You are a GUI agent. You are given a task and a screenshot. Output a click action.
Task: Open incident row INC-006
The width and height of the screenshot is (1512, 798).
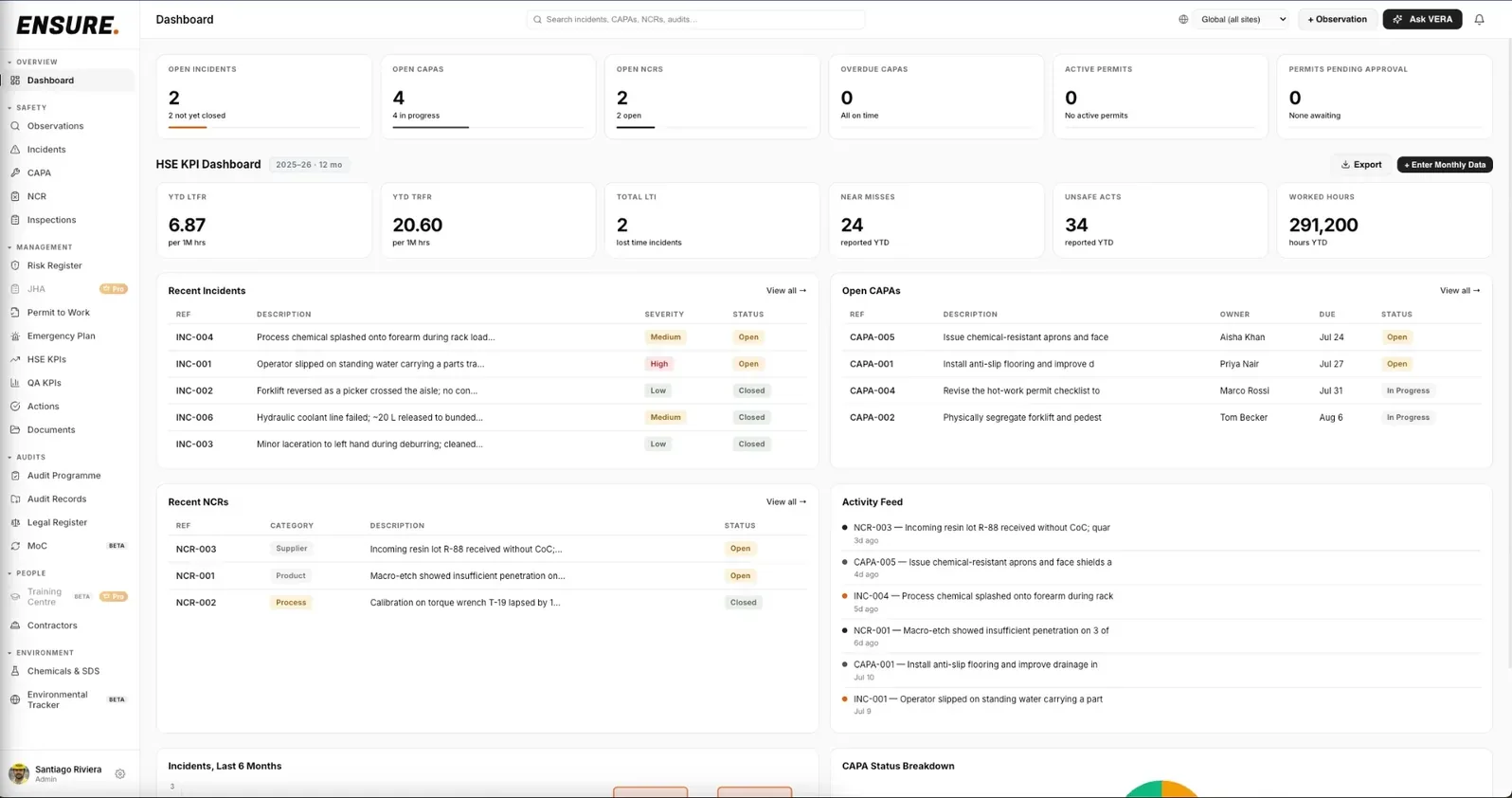point(488,417)
